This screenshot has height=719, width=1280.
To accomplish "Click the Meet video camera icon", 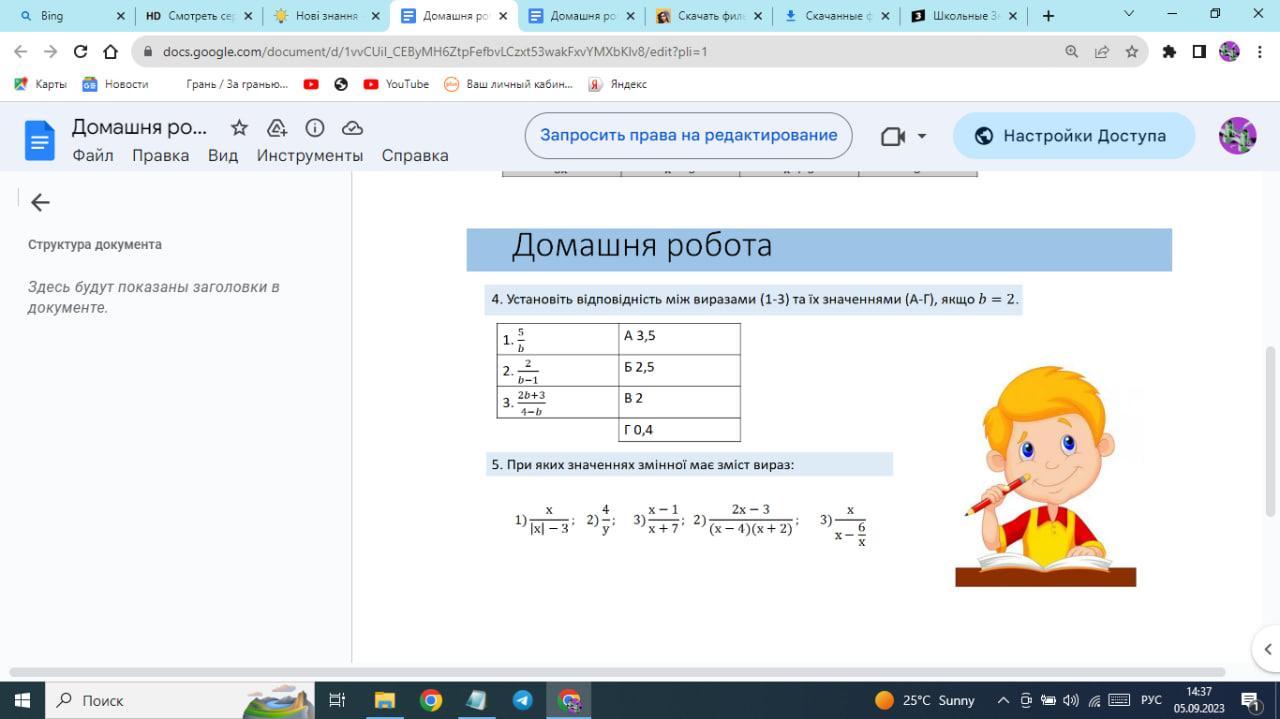I will pos(892,136).
